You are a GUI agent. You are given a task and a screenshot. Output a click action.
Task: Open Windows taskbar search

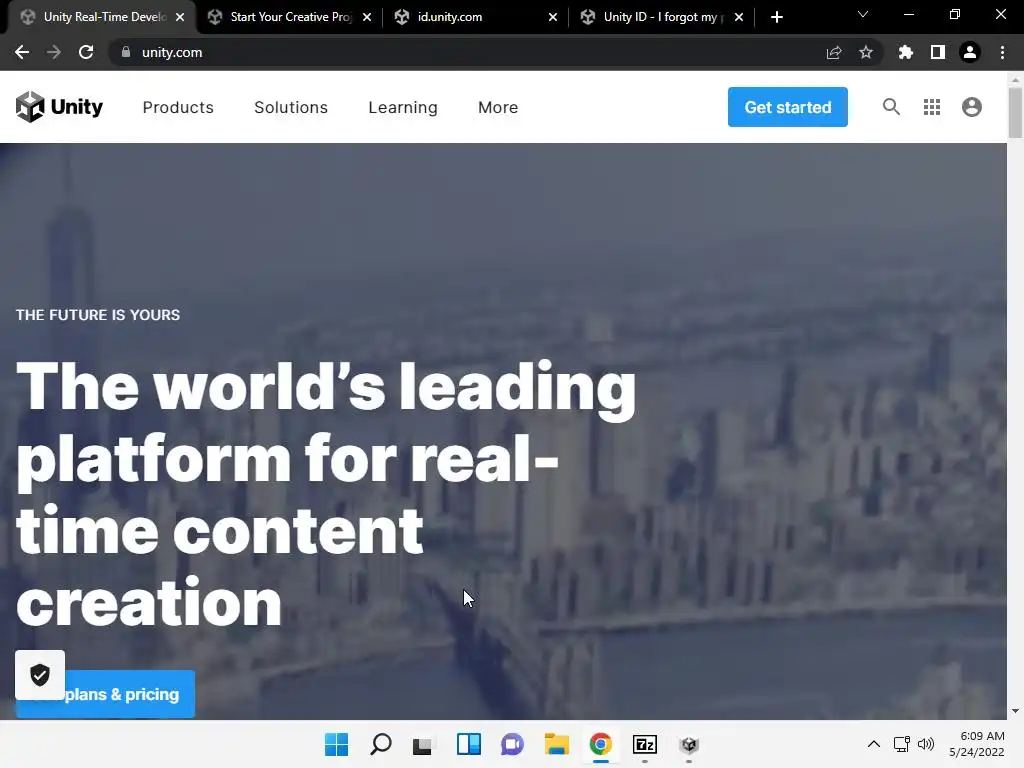click(x=381, y=744)
